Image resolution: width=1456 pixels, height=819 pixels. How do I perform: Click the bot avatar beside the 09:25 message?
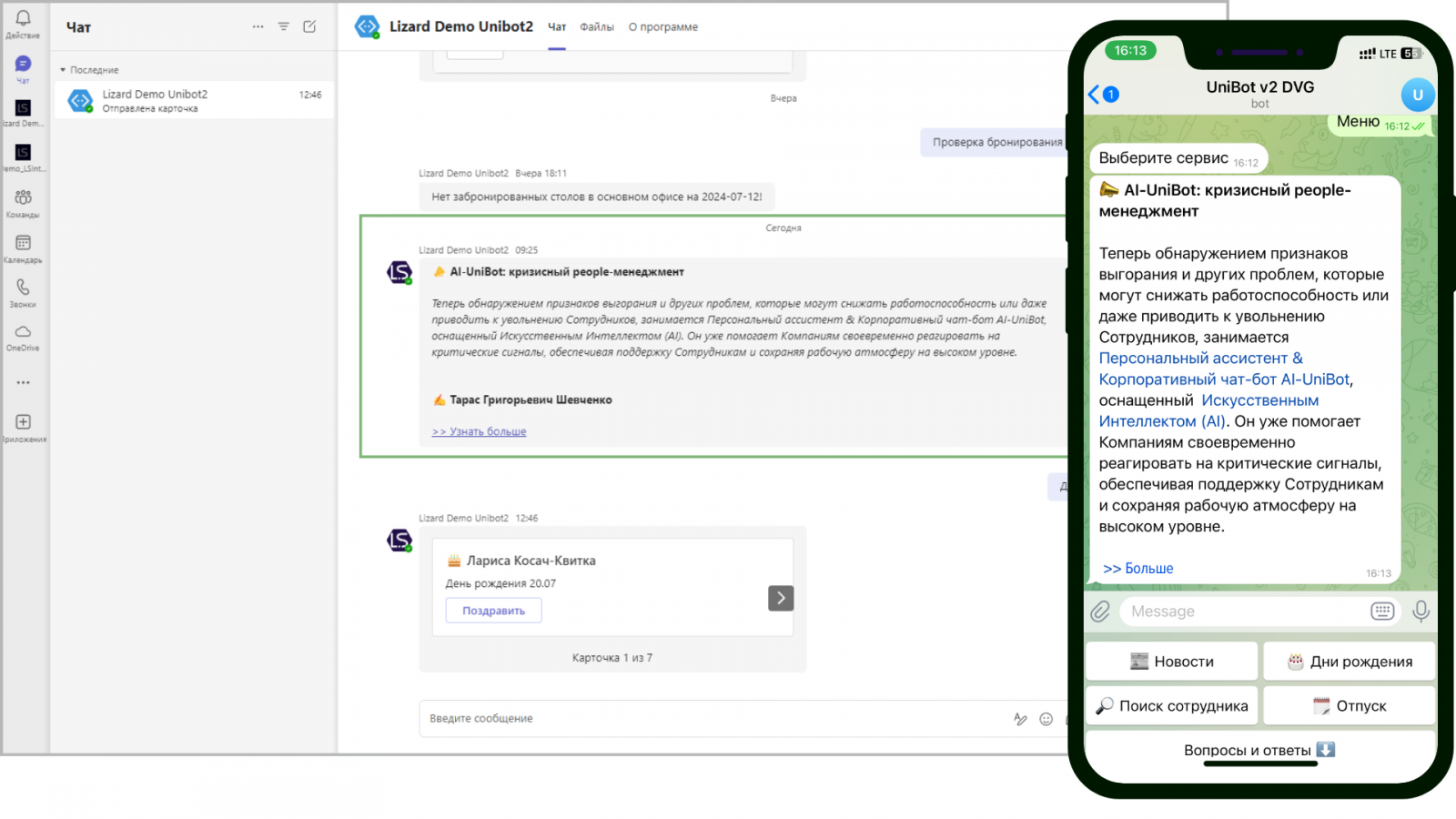(399, 271)
